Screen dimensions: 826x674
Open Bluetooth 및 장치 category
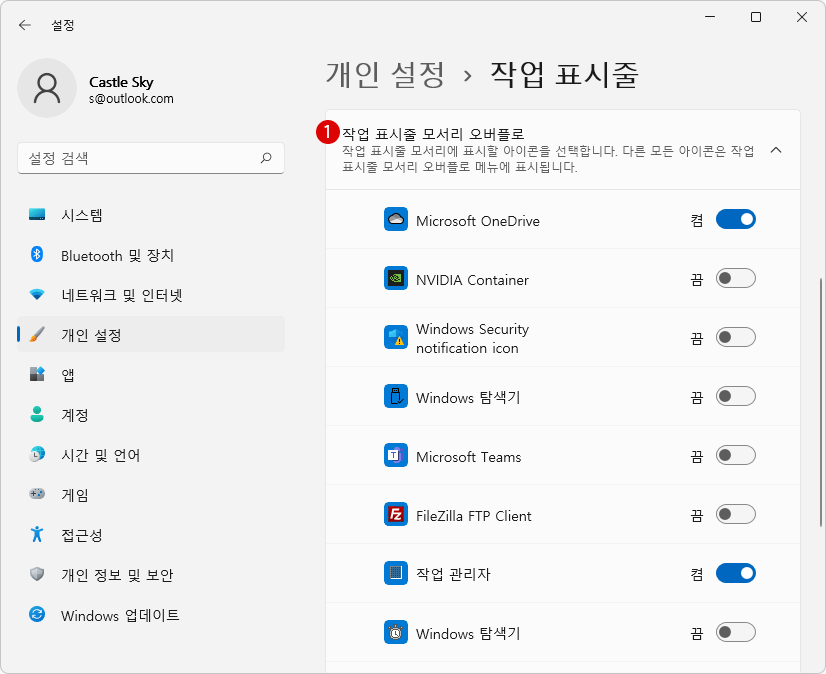[x=151, y=255]
